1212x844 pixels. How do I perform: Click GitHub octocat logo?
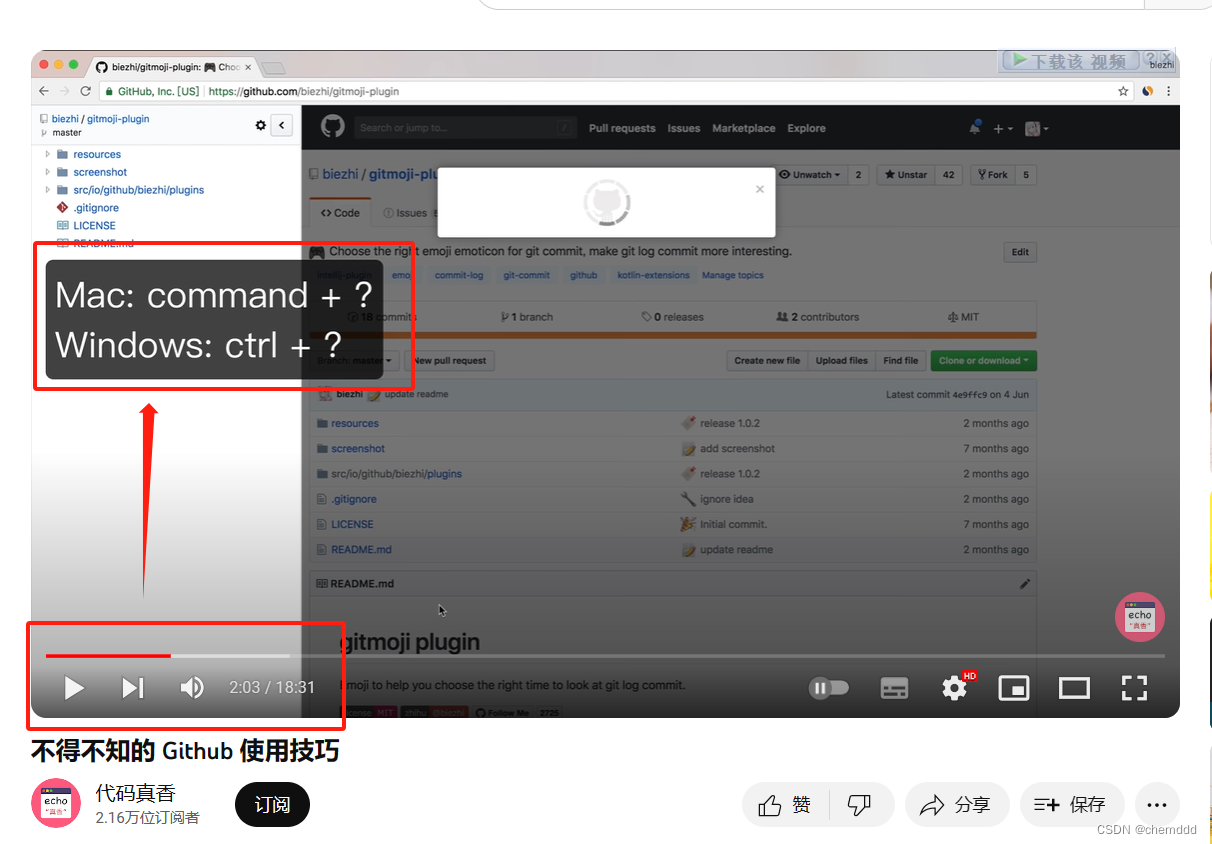tap(332, 127)
